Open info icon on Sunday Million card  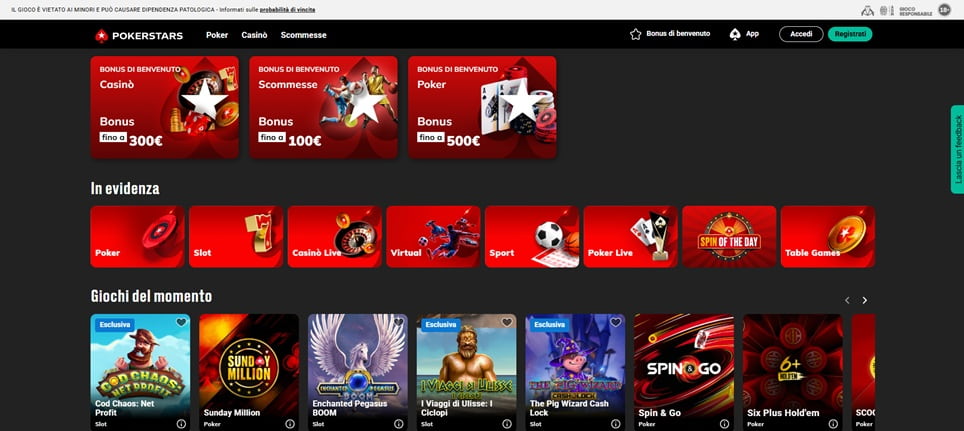coord(289,424)
